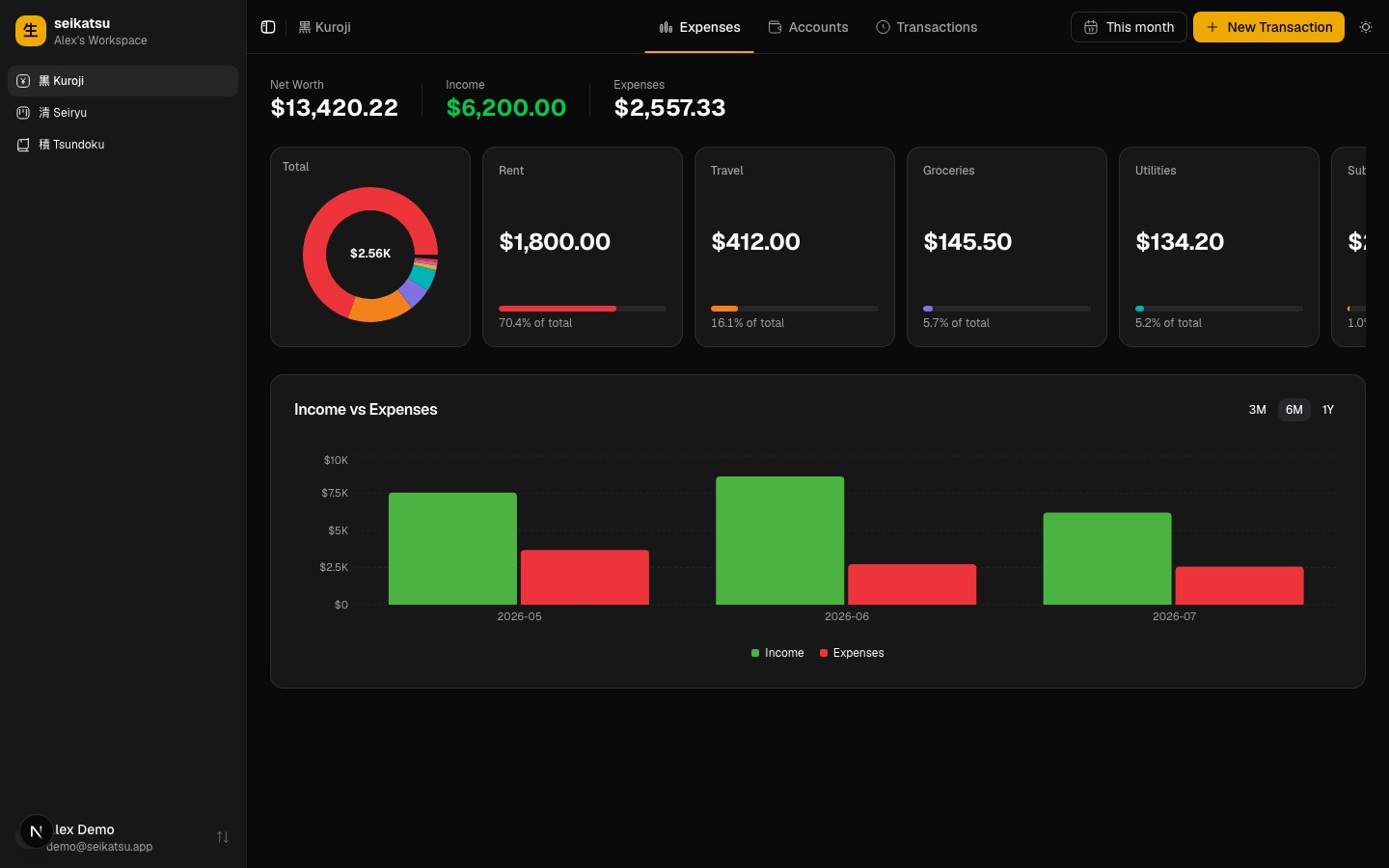
Task: Click the Income value $6,200.00
Action: [x=506, y=107]
